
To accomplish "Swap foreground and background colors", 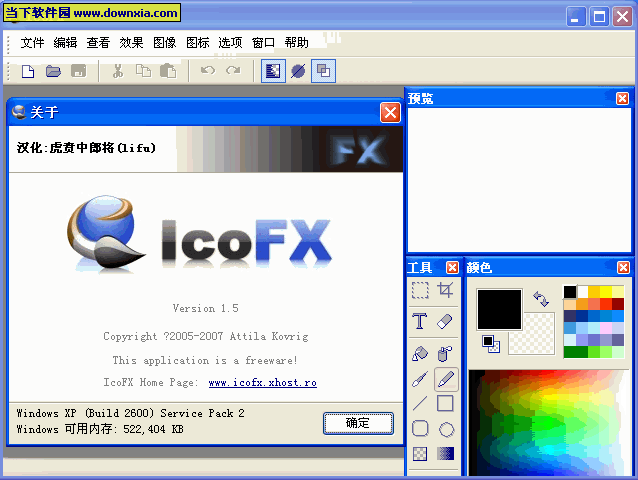I will (x=541, y=299).
